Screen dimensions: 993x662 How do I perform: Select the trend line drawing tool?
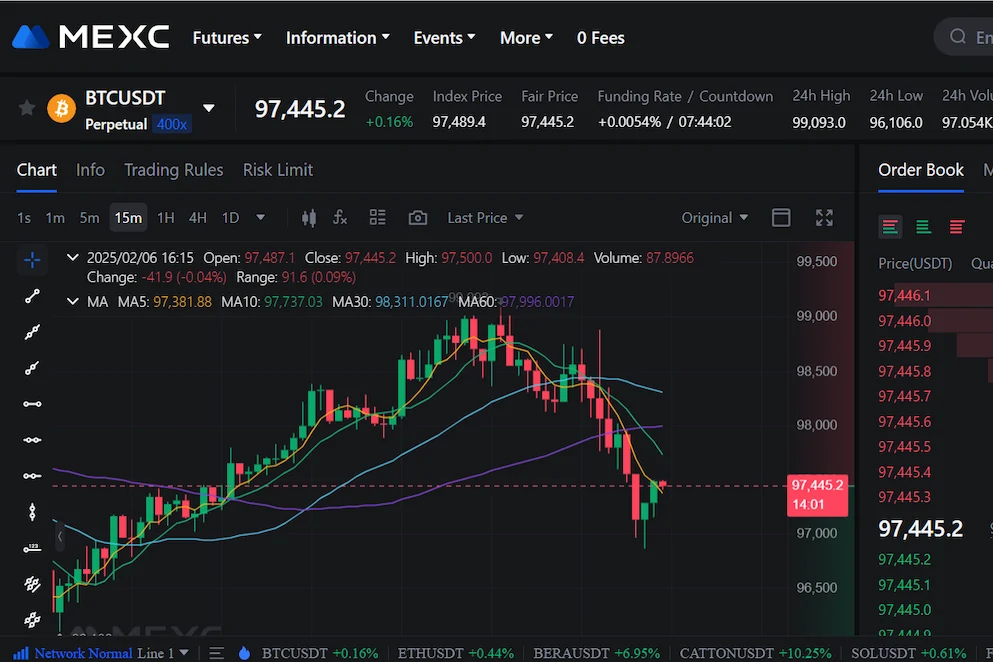[32, 296]
